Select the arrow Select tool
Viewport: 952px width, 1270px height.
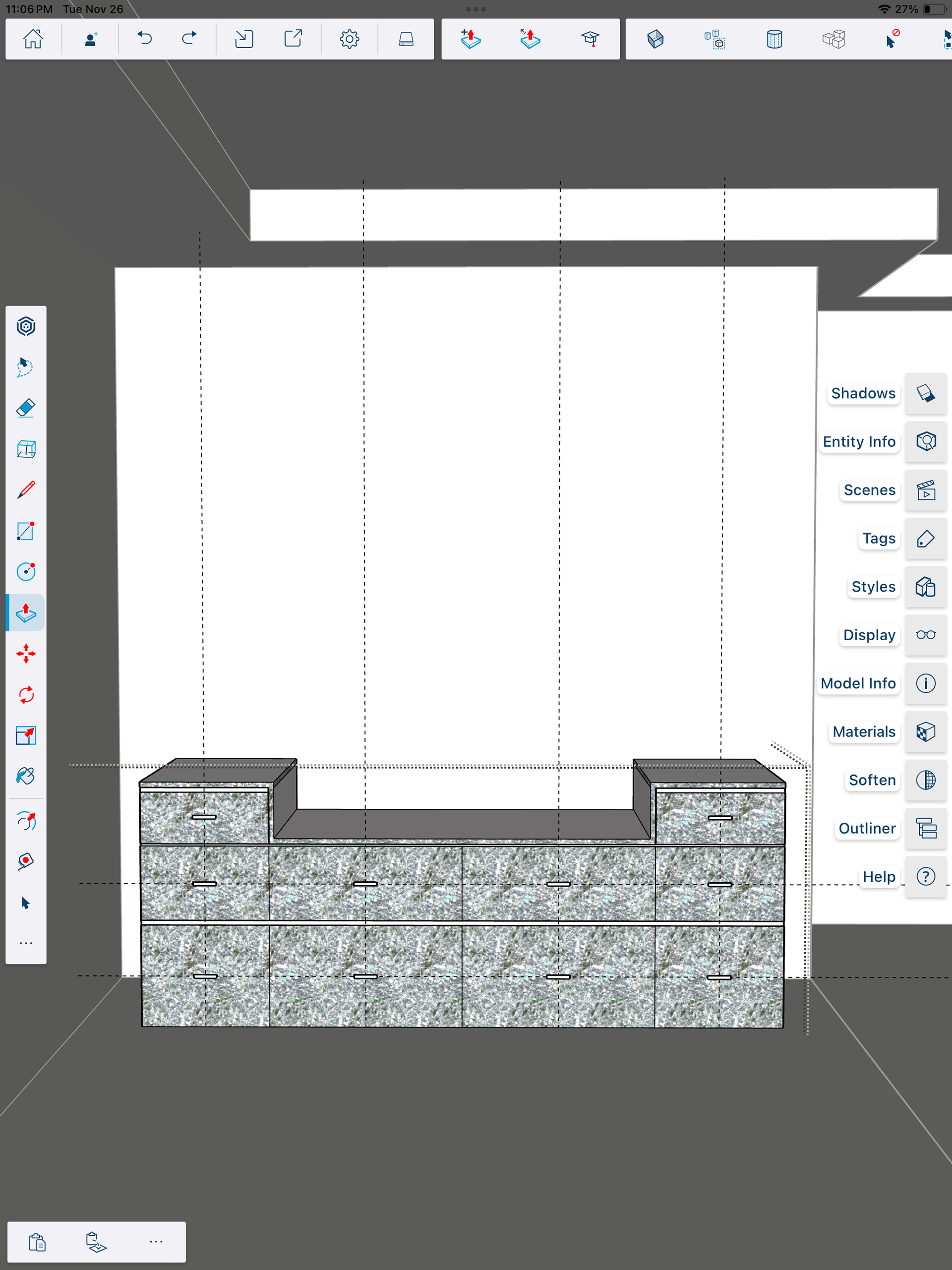[x=26, y=903]
